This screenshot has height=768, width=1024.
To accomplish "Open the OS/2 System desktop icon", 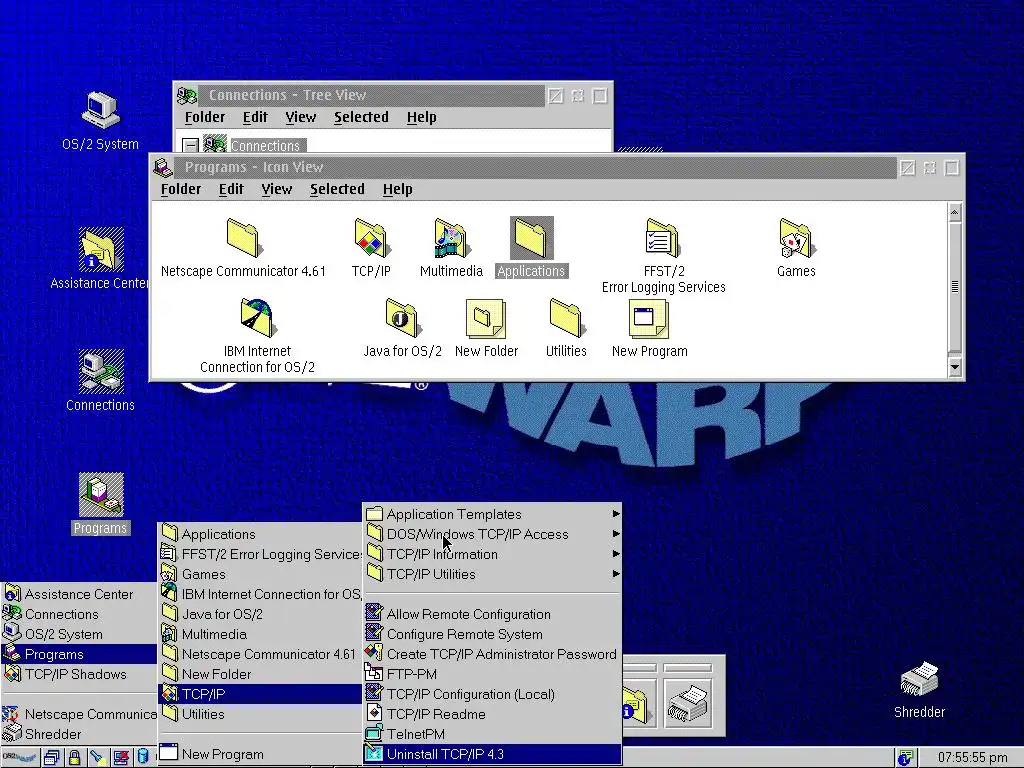I will tap(101, 111).
